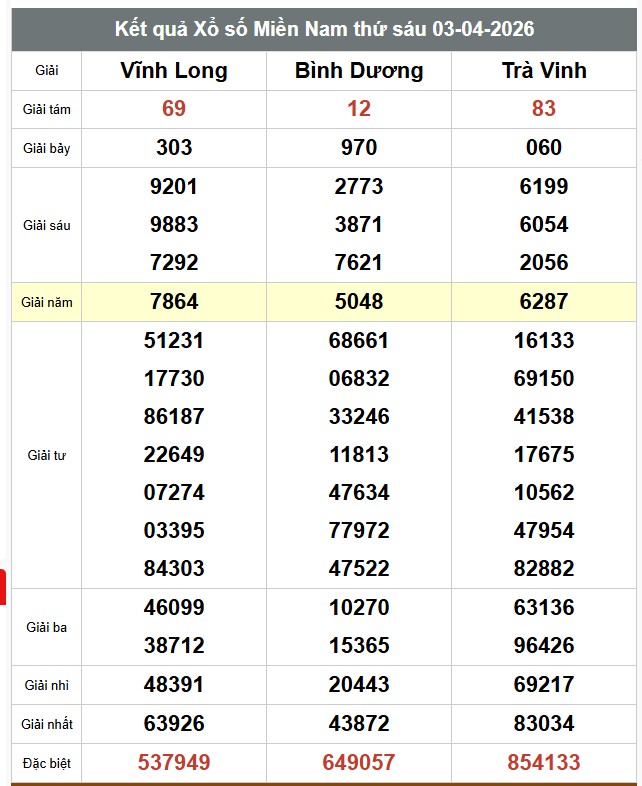Viewport: 642px width, 786px height.
Task: Click the lottery results title banner
Action: (x=324, y=29)
